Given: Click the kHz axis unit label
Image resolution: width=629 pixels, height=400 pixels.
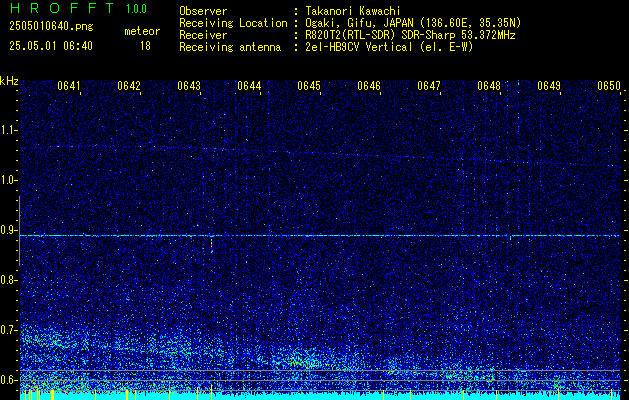Looking at the screenshot, I should pos(9,81).
